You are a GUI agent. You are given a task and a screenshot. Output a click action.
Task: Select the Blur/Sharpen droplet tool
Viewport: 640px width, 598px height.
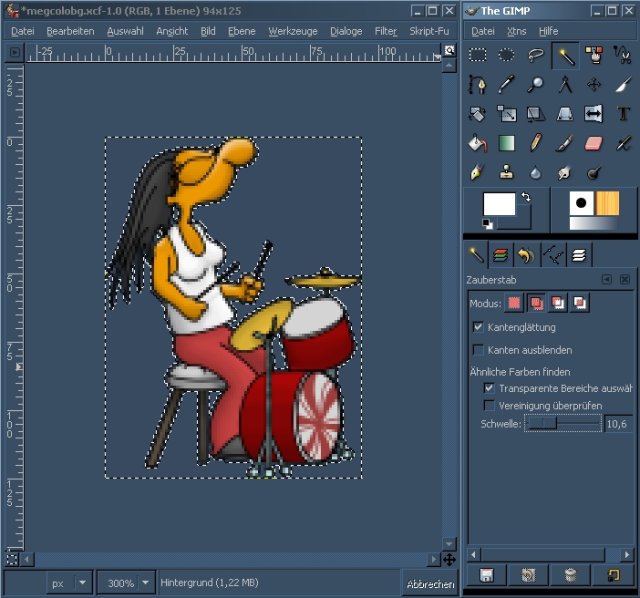pos(536,173)
